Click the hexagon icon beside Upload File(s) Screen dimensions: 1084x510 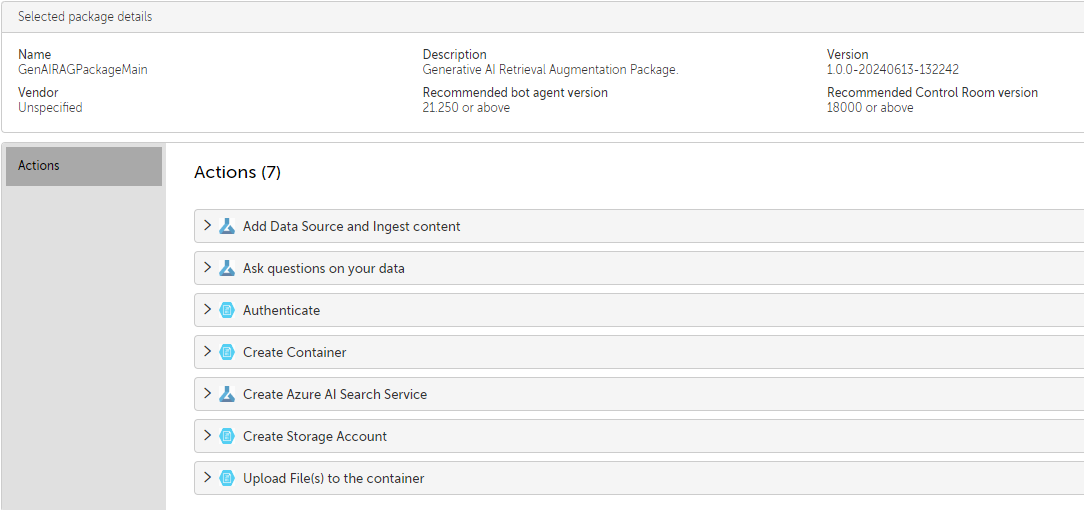(226, 478)
